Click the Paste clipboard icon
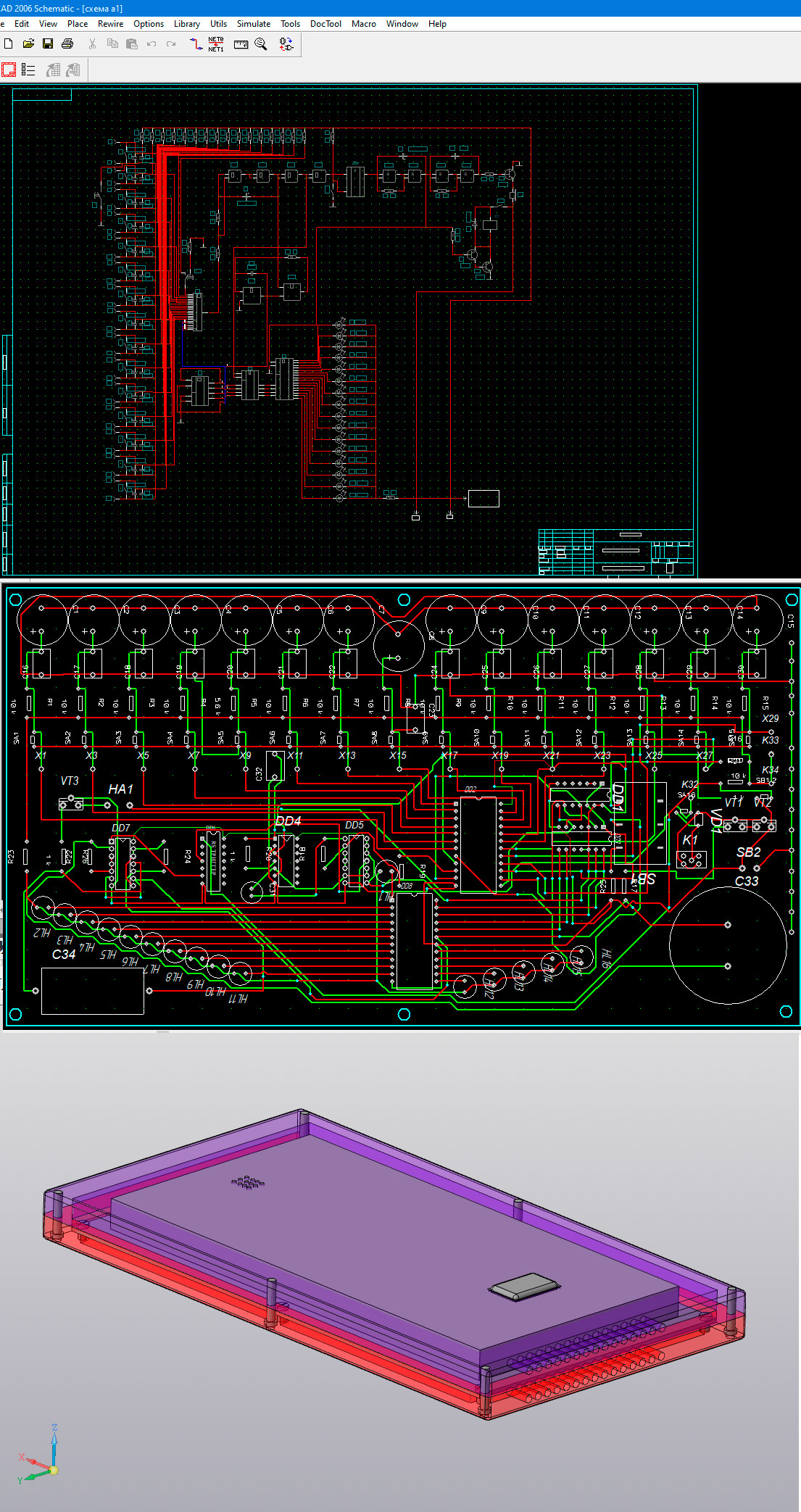 click(x=131, y=43)
